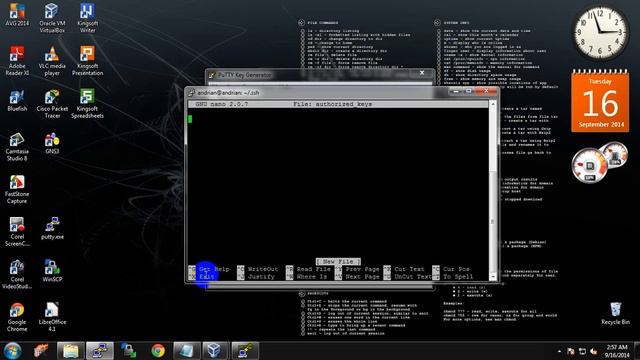Click the nano 'Exit' shortcut label
640x360 pixels.
coord(207,277)
